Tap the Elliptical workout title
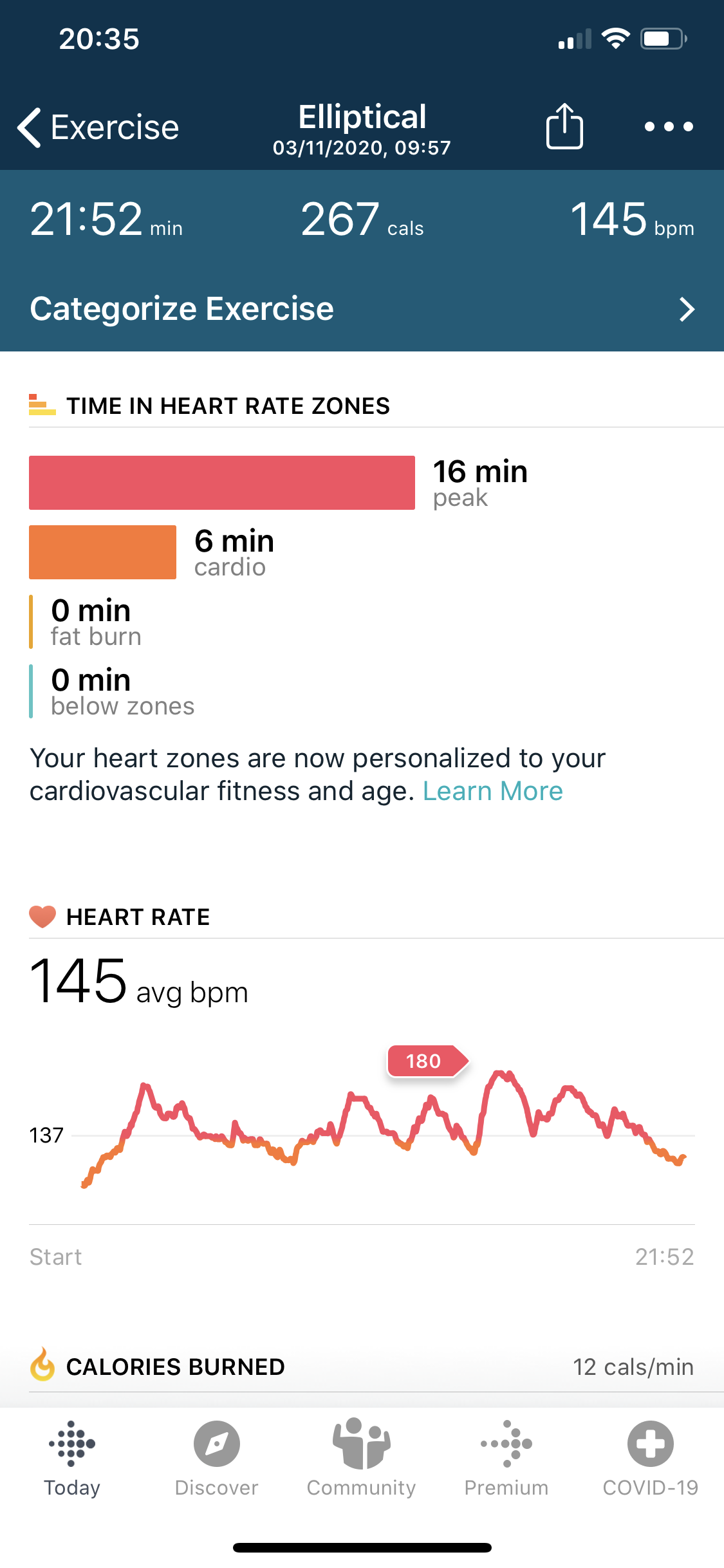Screen dimensions: 724x1568 click(362, 117)
